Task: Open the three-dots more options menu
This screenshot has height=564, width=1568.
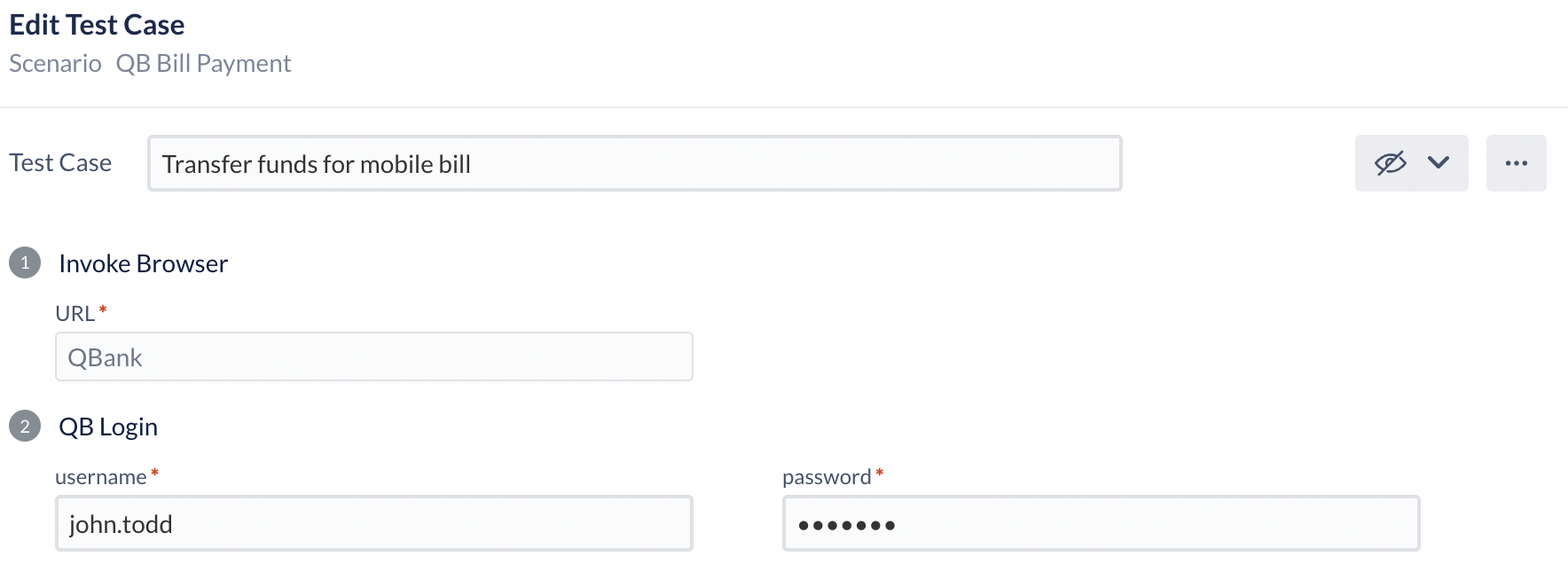Action: (x=1516, y=163)
